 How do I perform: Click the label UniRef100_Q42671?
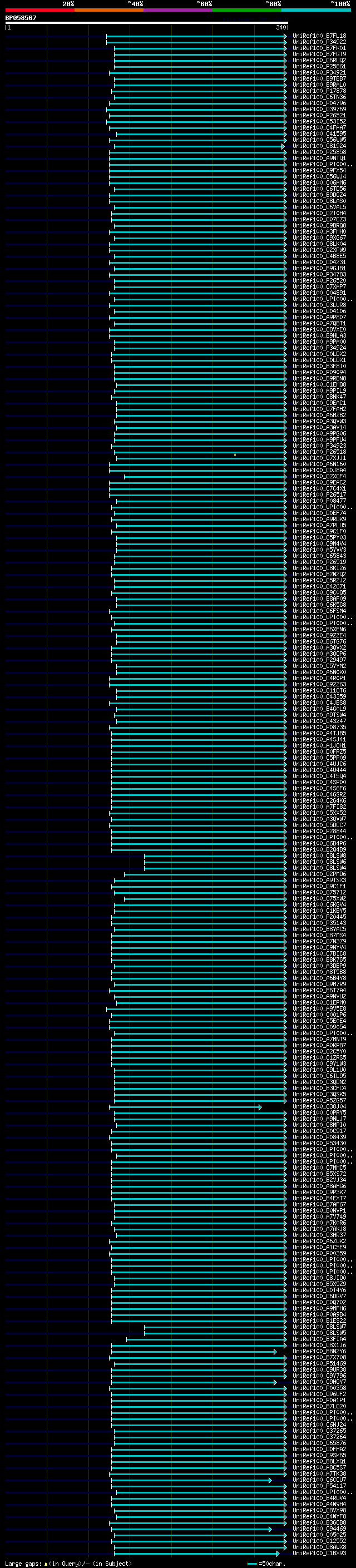click(319, 586)
